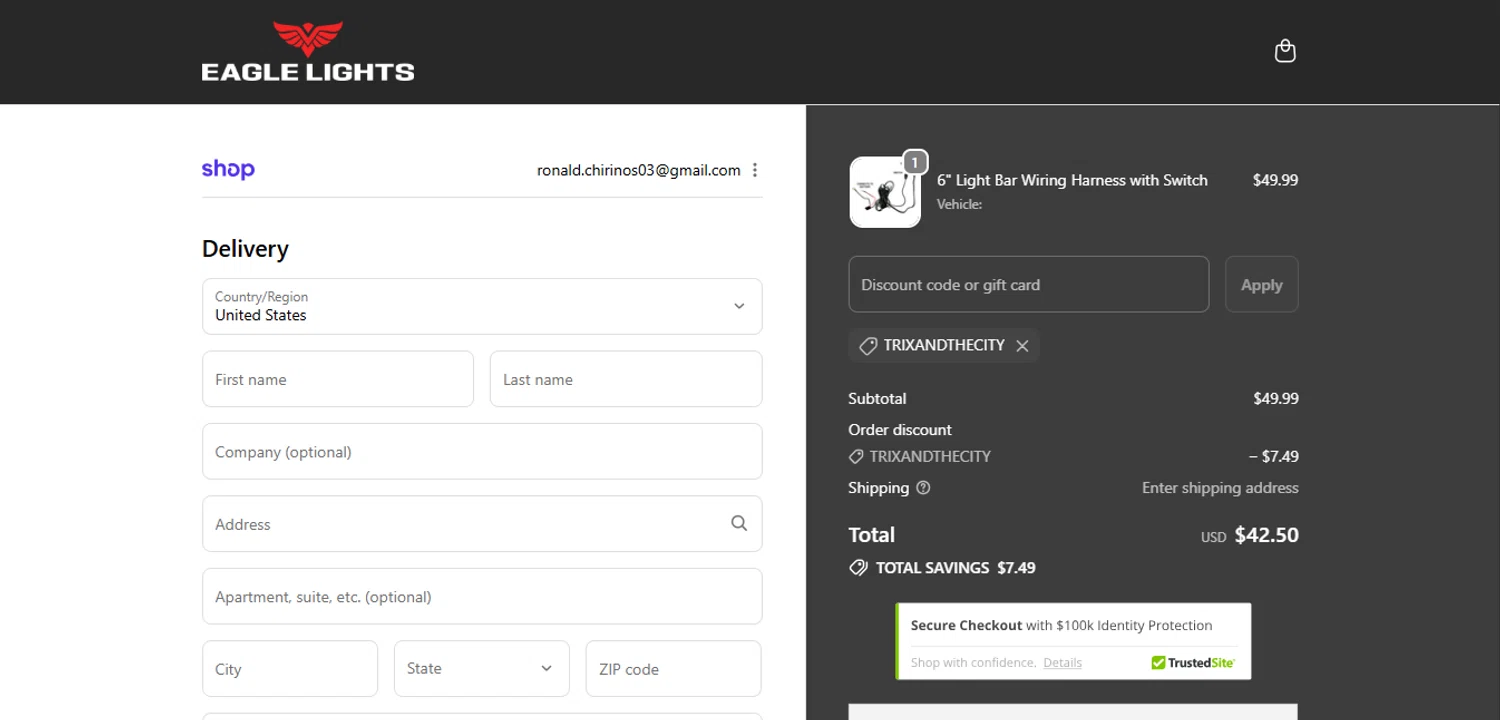Click the quantity badge on product image

pos(915,162)
